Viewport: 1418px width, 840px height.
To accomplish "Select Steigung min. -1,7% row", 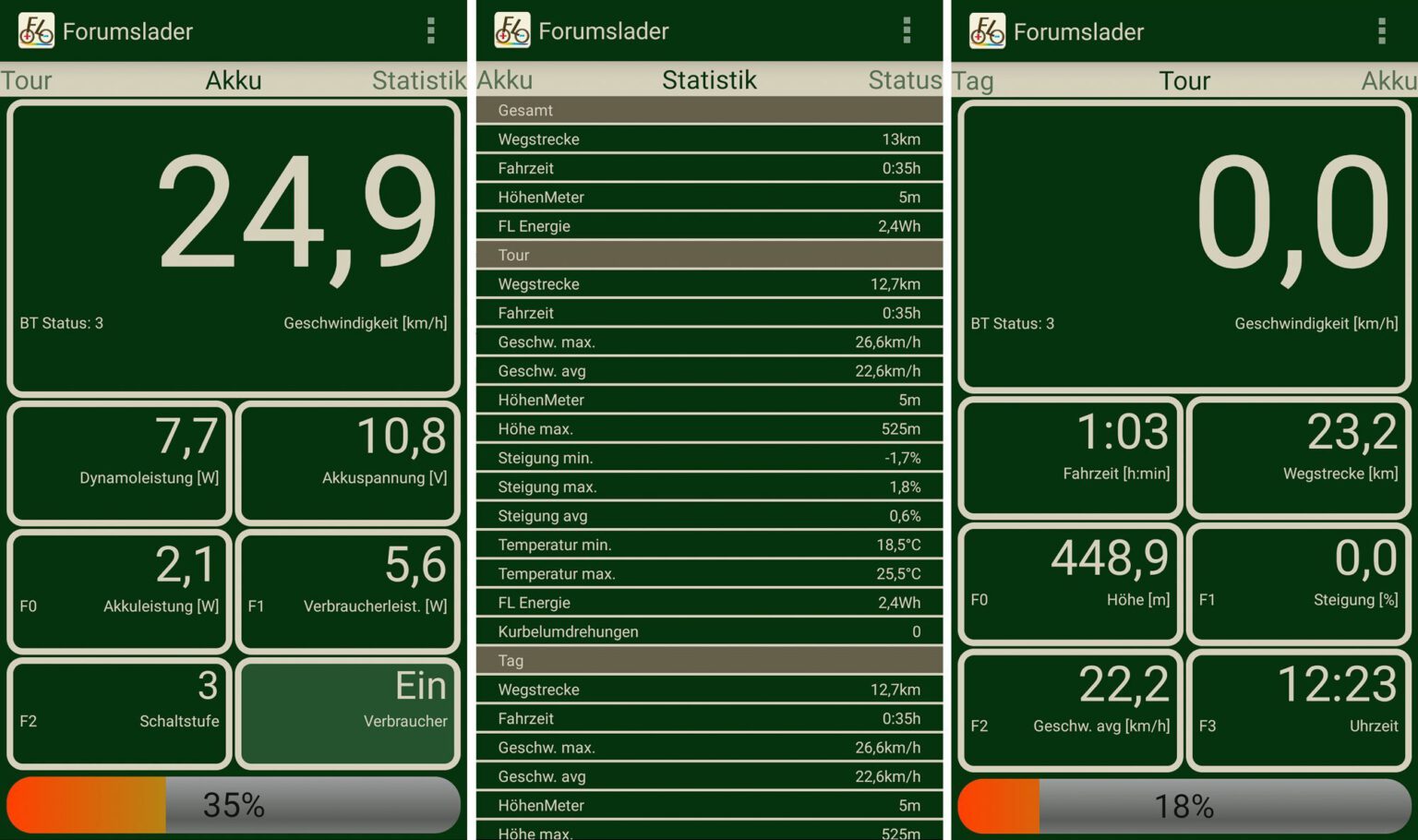I will tap(709, 458).
